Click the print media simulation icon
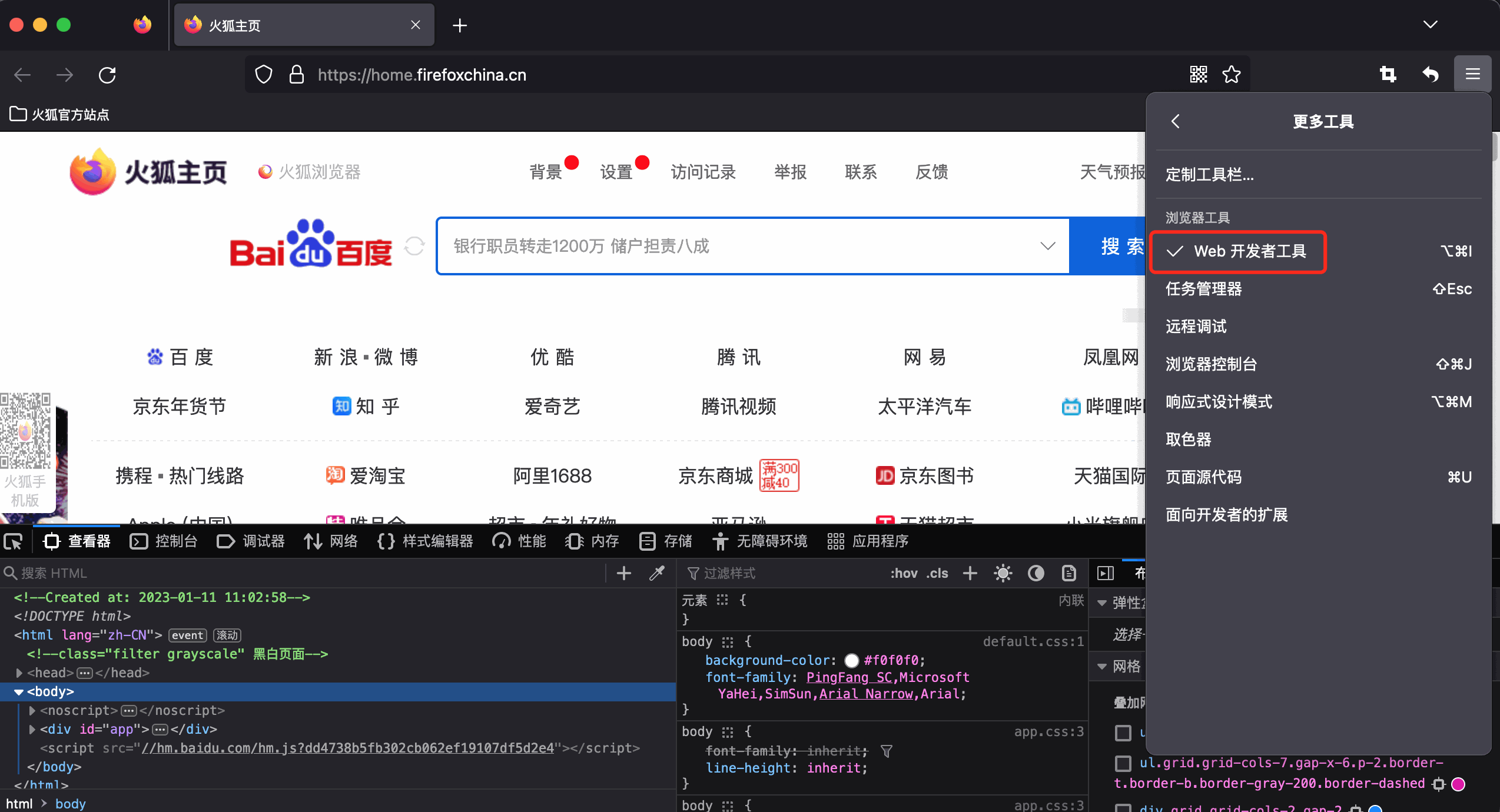This screenshot has width=1500, height=812. (1068, 573)
